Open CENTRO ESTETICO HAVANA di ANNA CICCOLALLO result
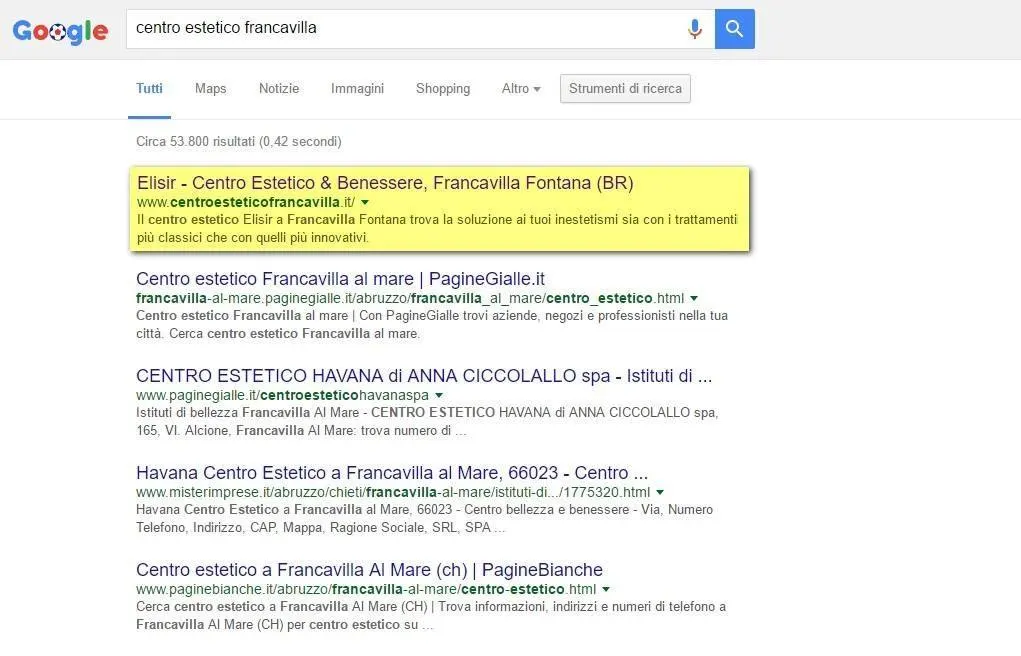The height and width of the screenshot is (656, 1021). tap(424, 376)
